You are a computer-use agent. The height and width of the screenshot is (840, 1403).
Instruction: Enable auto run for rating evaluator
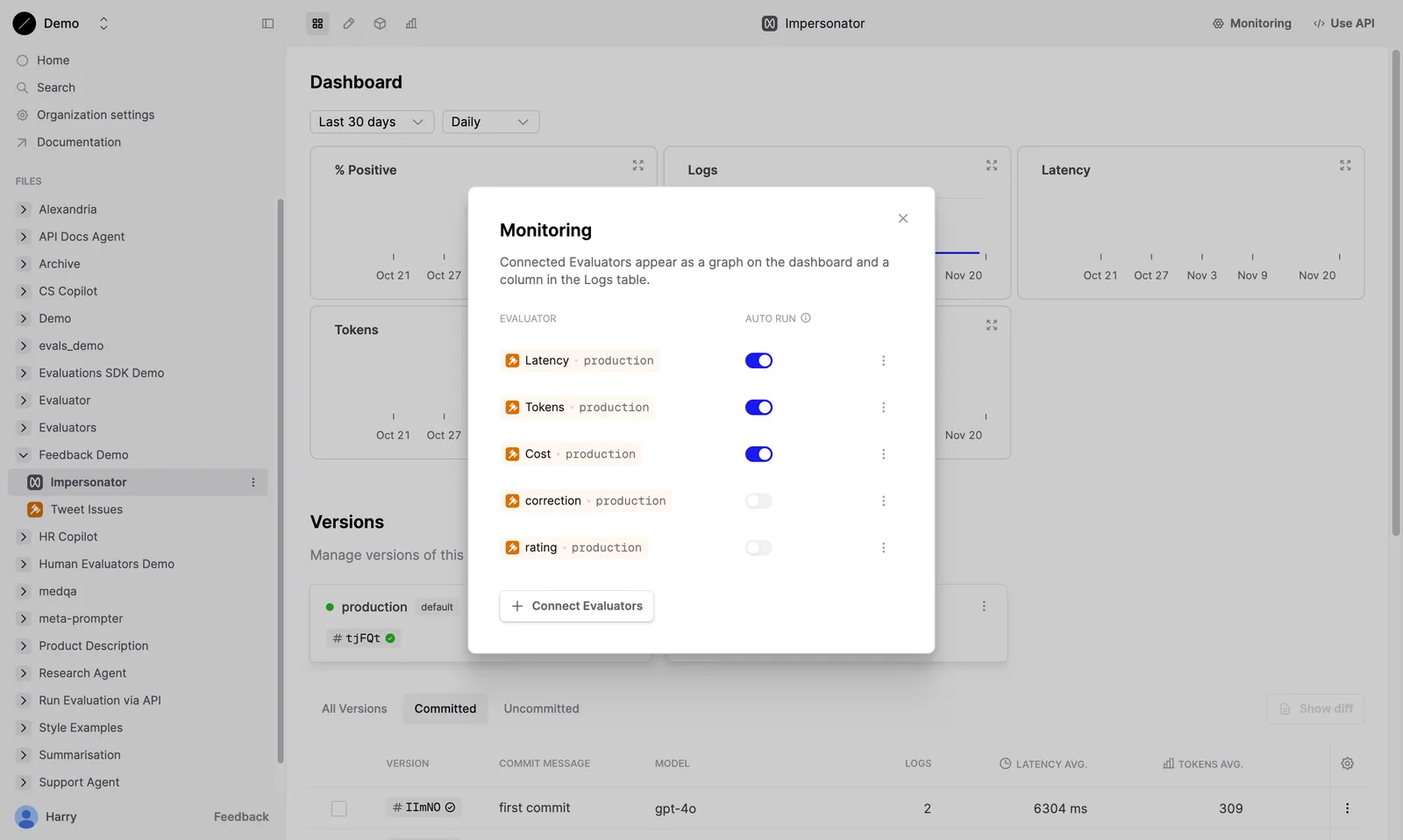pos(758,548)
